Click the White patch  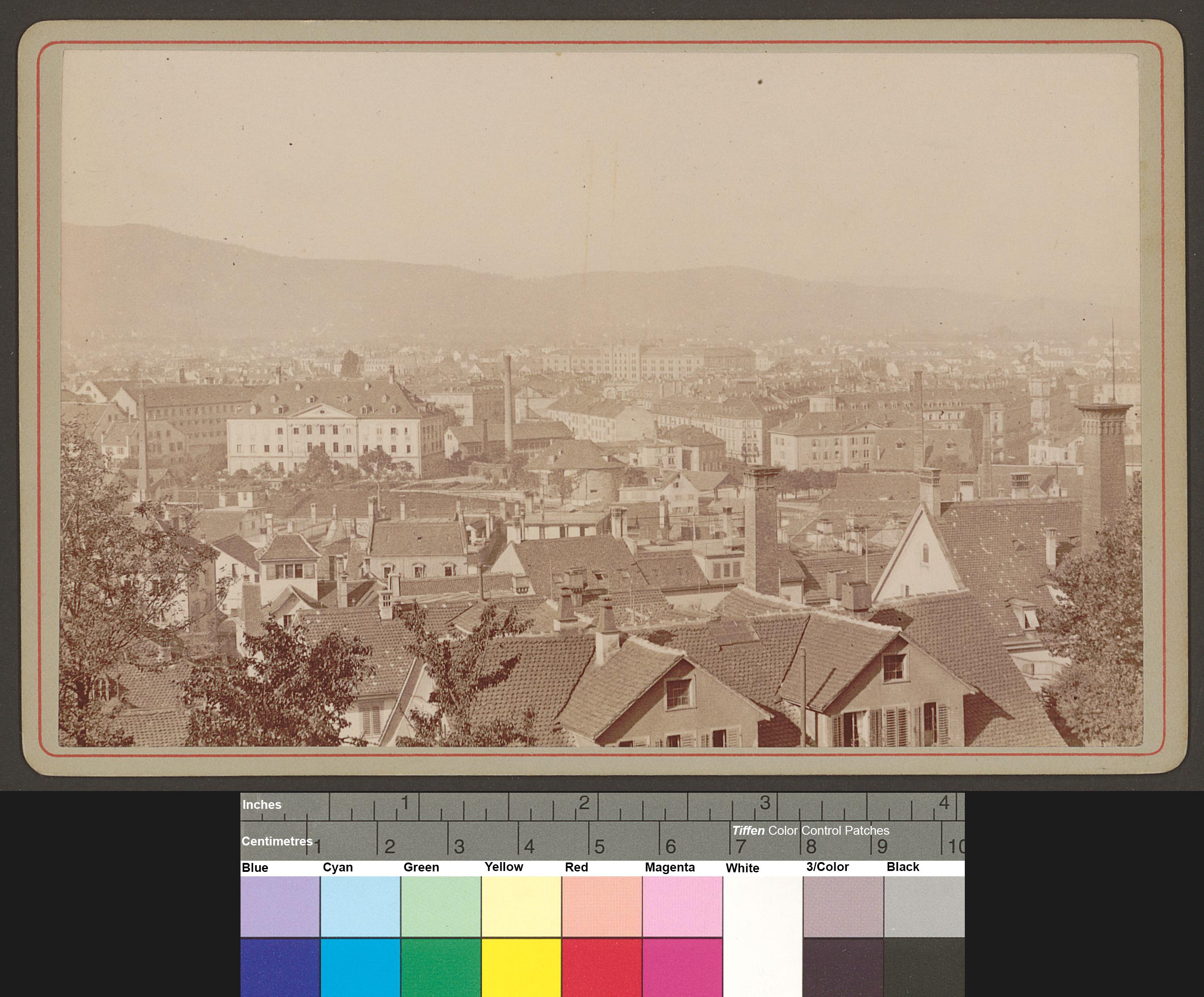763,936
